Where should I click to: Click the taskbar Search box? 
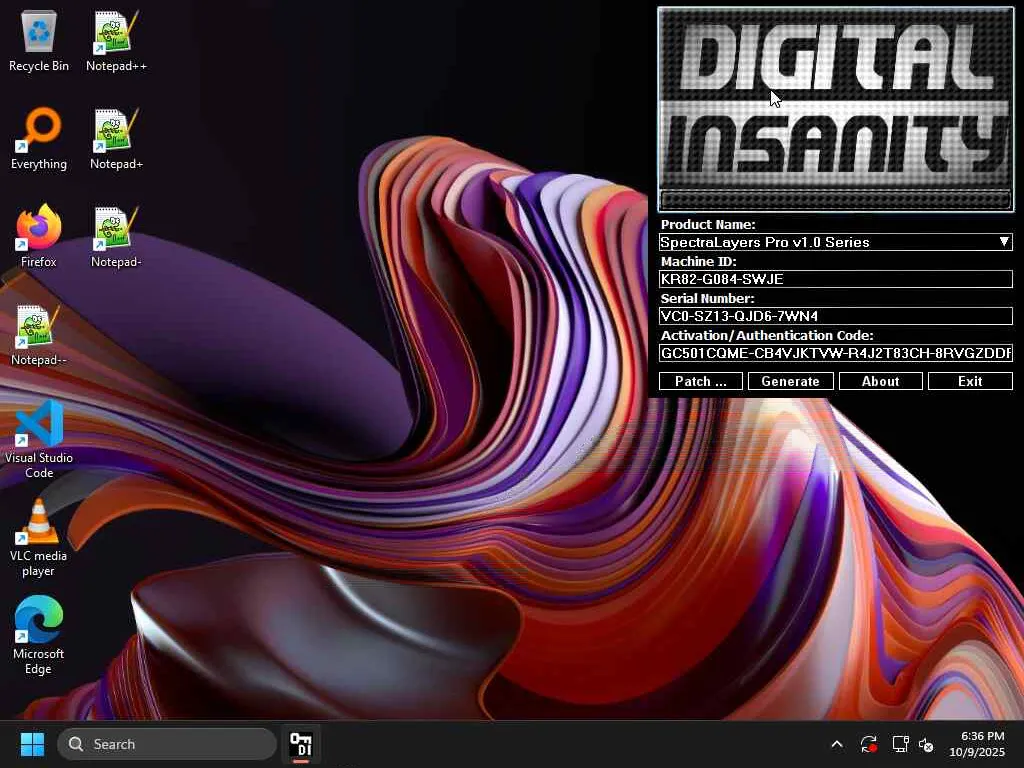pos(167,744)
